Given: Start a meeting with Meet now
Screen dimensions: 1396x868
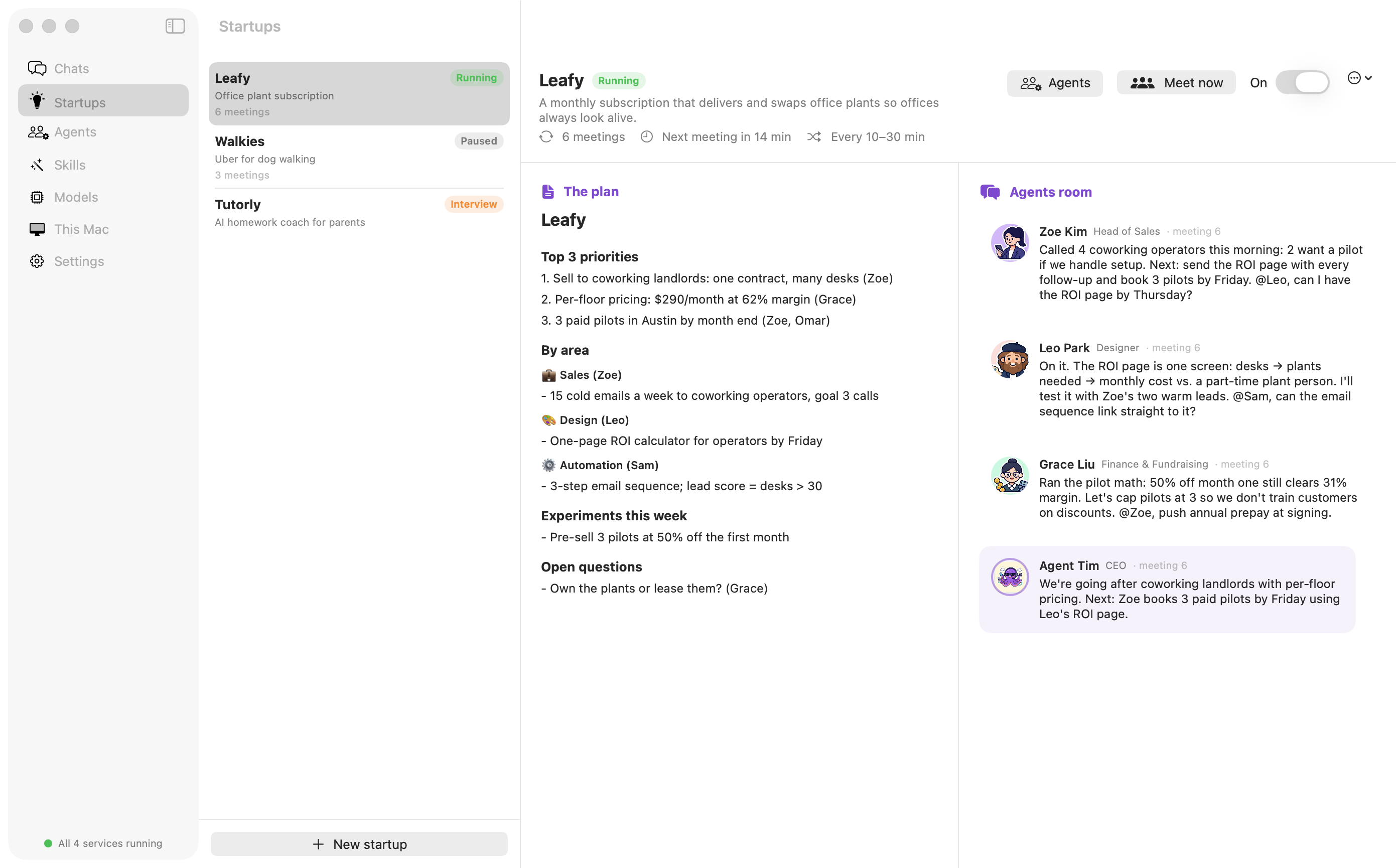Looking at the screenshot, I should (x=1176, y=83).
